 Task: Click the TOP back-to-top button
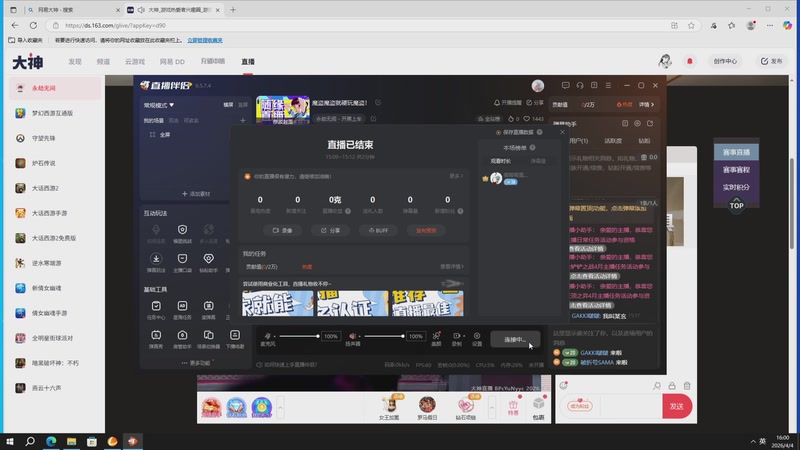(x=736, y=205)
